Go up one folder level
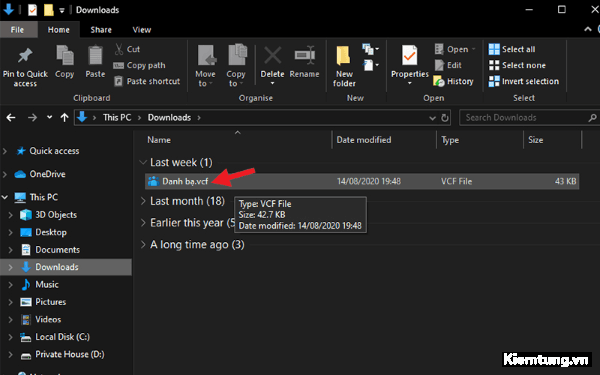The height and width of the screenshot is (375, 600). pos(64,117)
